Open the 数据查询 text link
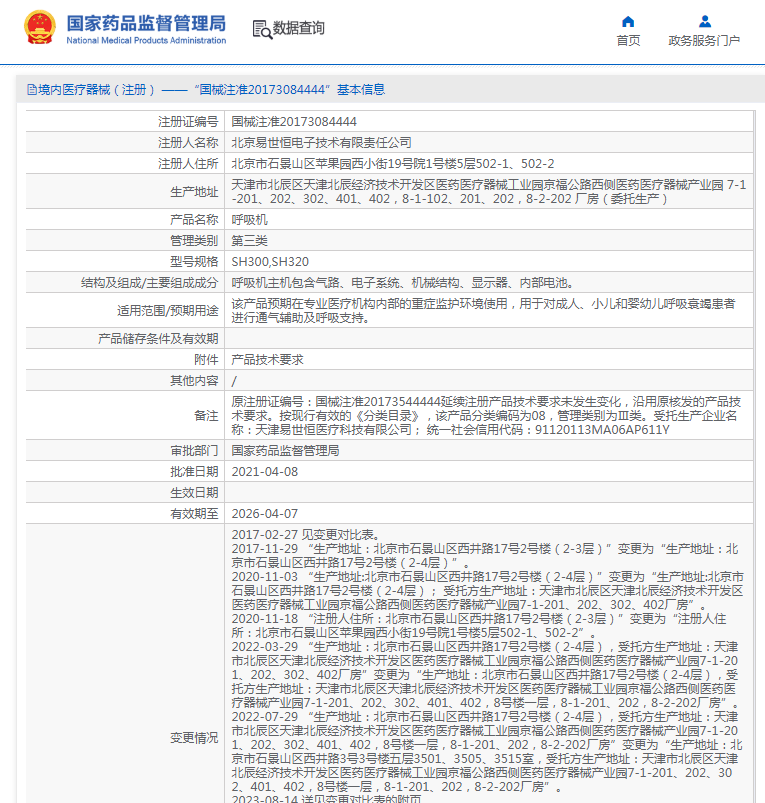This screenshot has height=803, width=765. pos(298,29)
